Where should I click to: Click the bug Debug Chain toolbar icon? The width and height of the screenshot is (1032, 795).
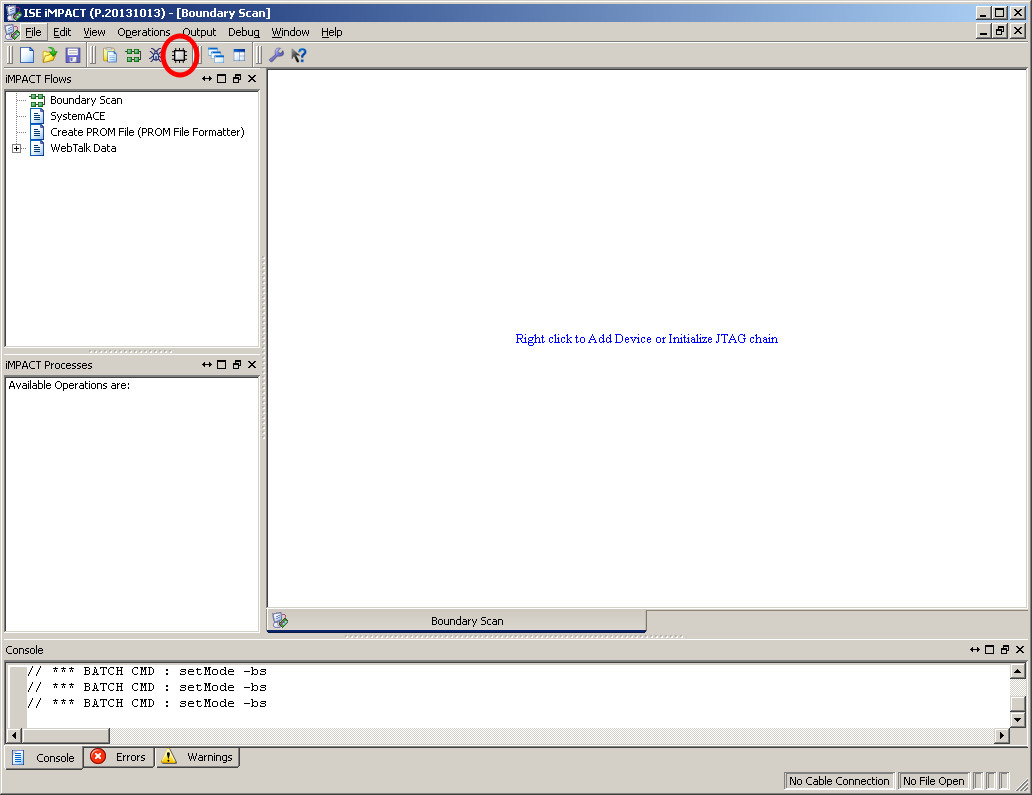point(155,55)
